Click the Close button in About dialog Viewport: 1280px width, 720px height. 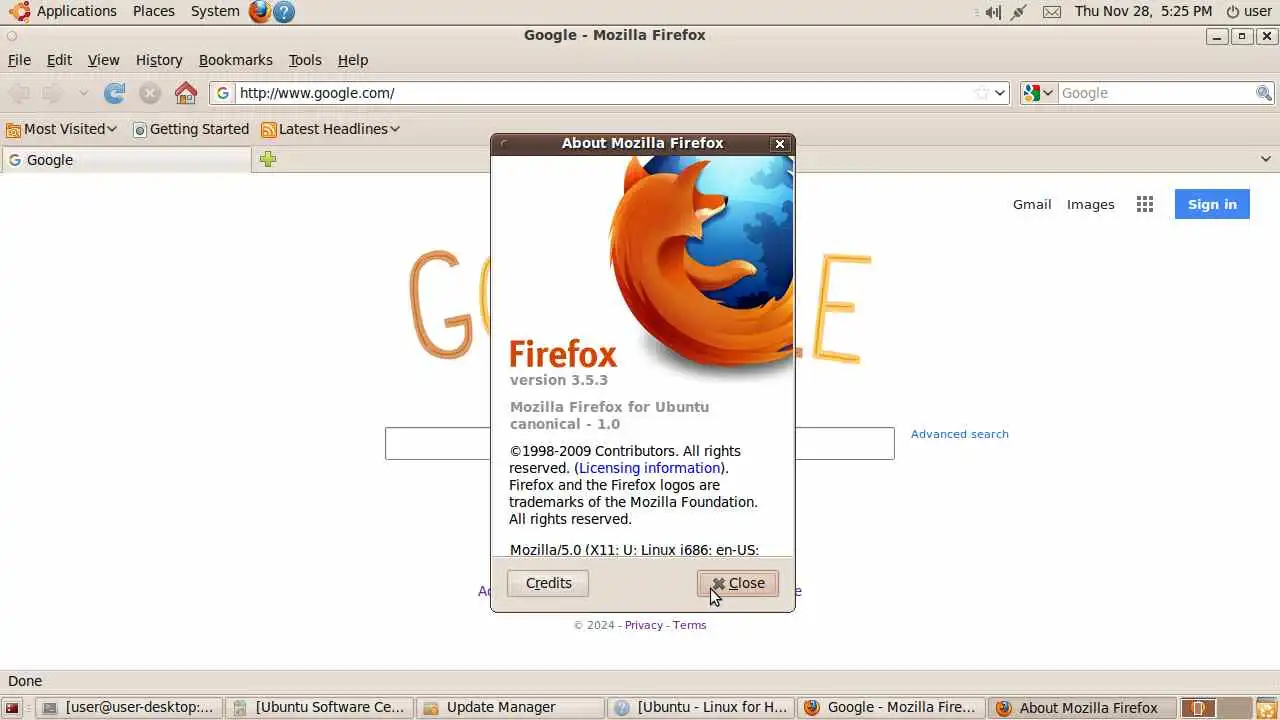pos(737,583)
